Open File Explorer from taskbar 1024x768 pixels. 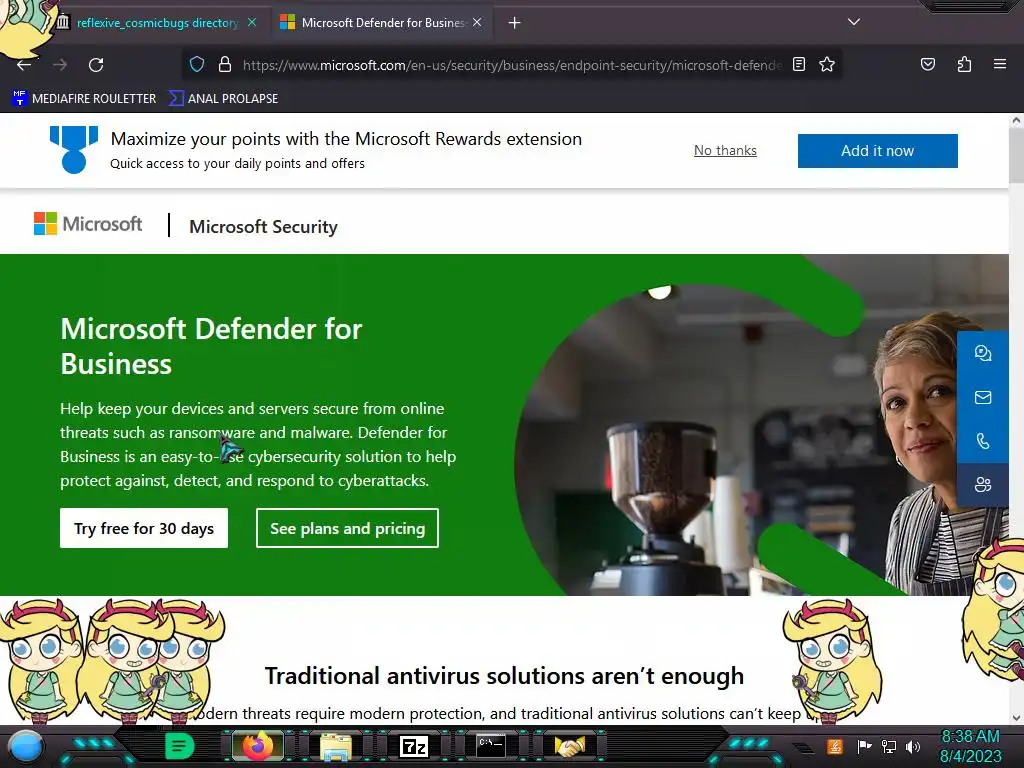(336, 747)
